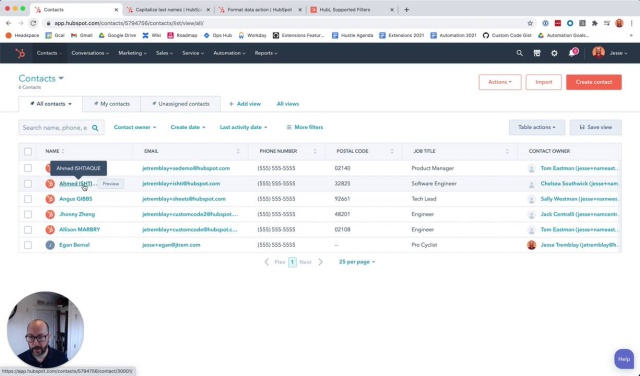Sort by the Phone Number column arrows

[315, 151]
